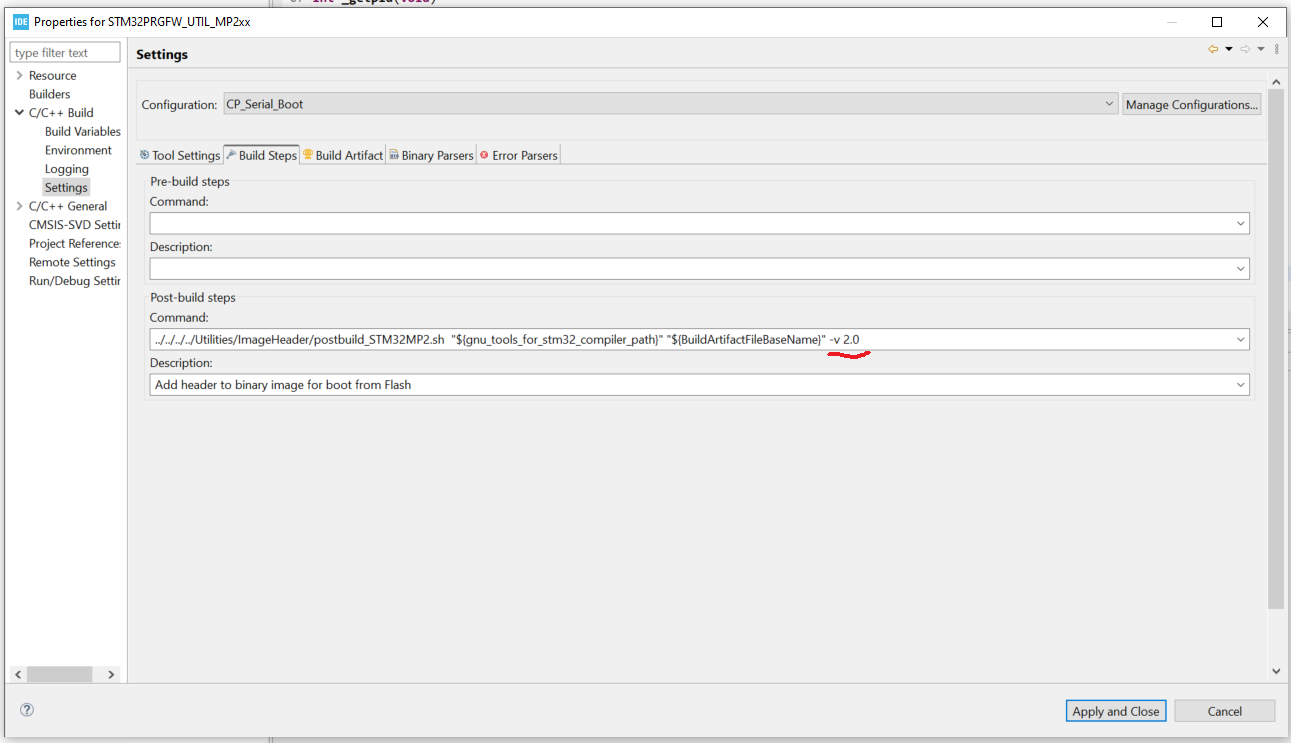Switch to the Build Steps tab
This screenshot has width=1291, height=743.
point(261,155)
